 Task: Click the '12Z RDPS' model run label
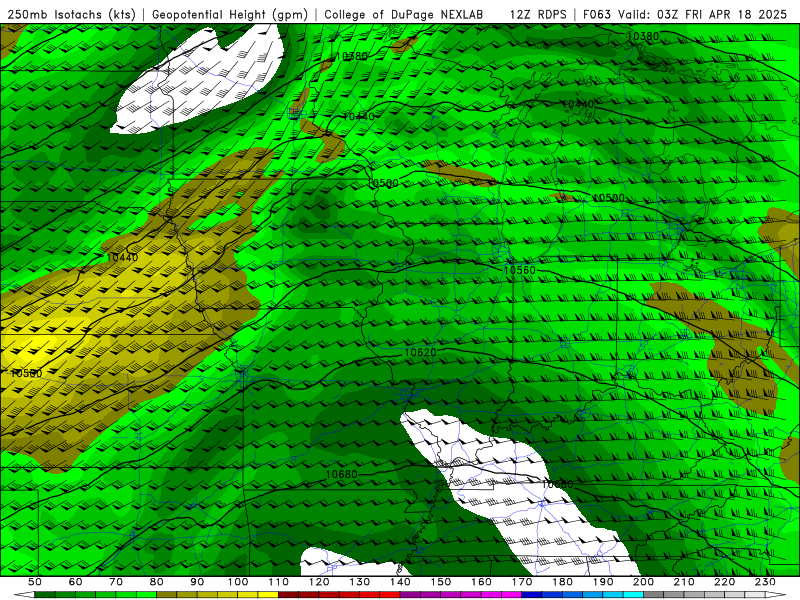coord(538,14)
